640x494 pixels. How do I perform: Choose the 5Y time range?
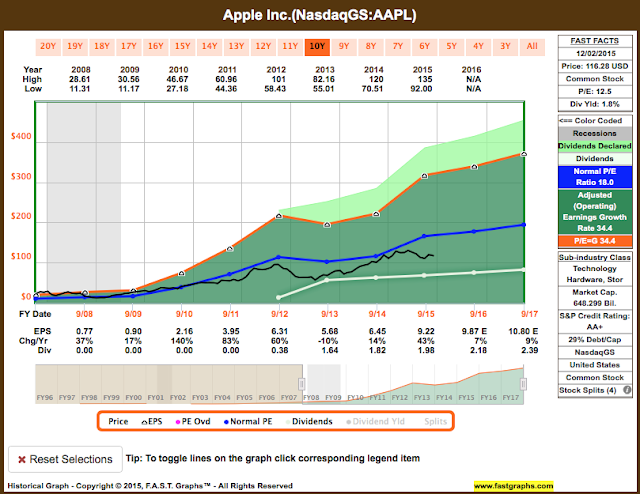[451, 47]
